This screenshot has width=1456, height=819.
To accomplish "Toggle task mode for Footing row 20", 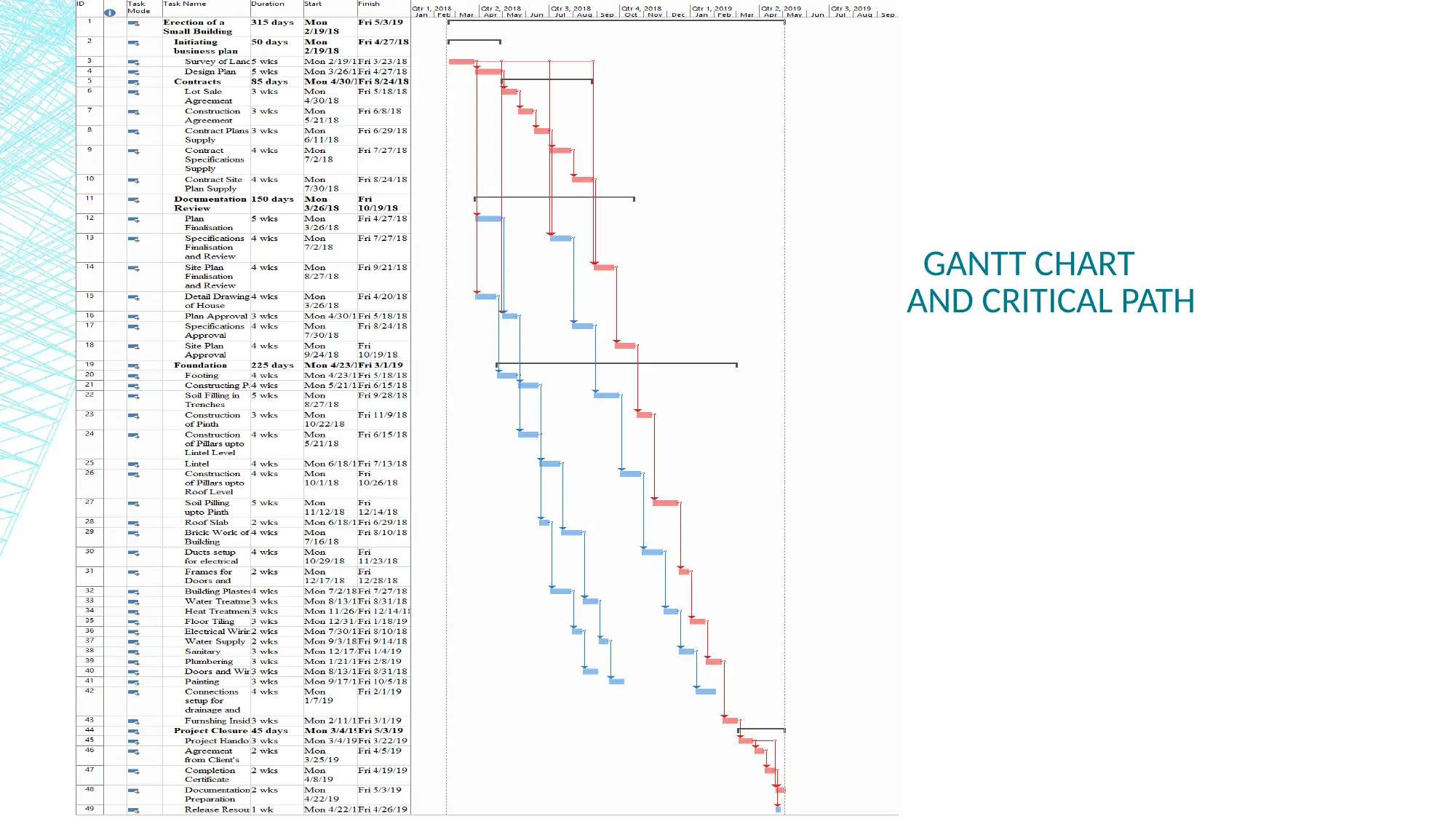I will [132, 375].
